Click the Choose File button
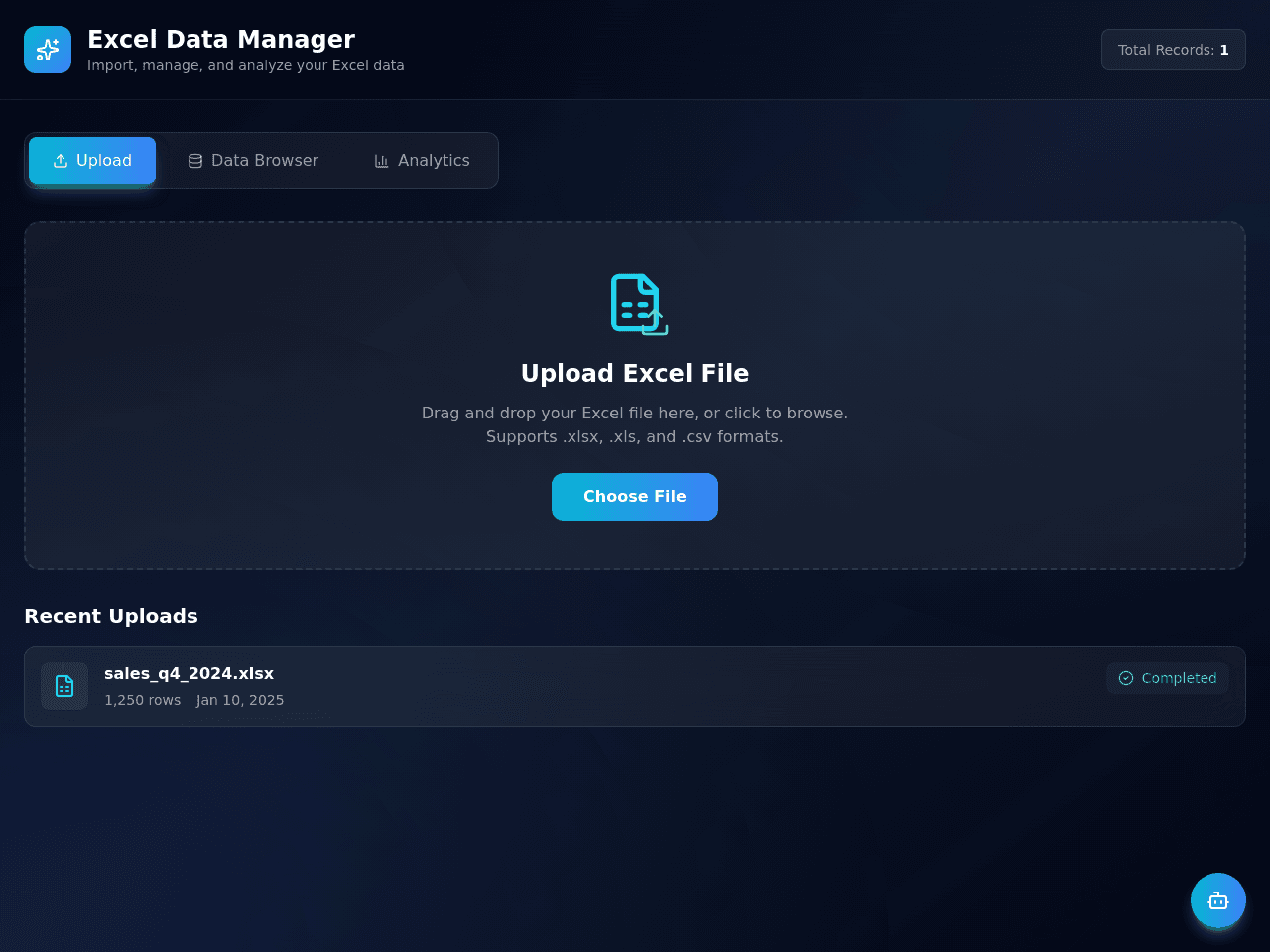This screenshot has height=952, width=1270. (x=635, y=497)
